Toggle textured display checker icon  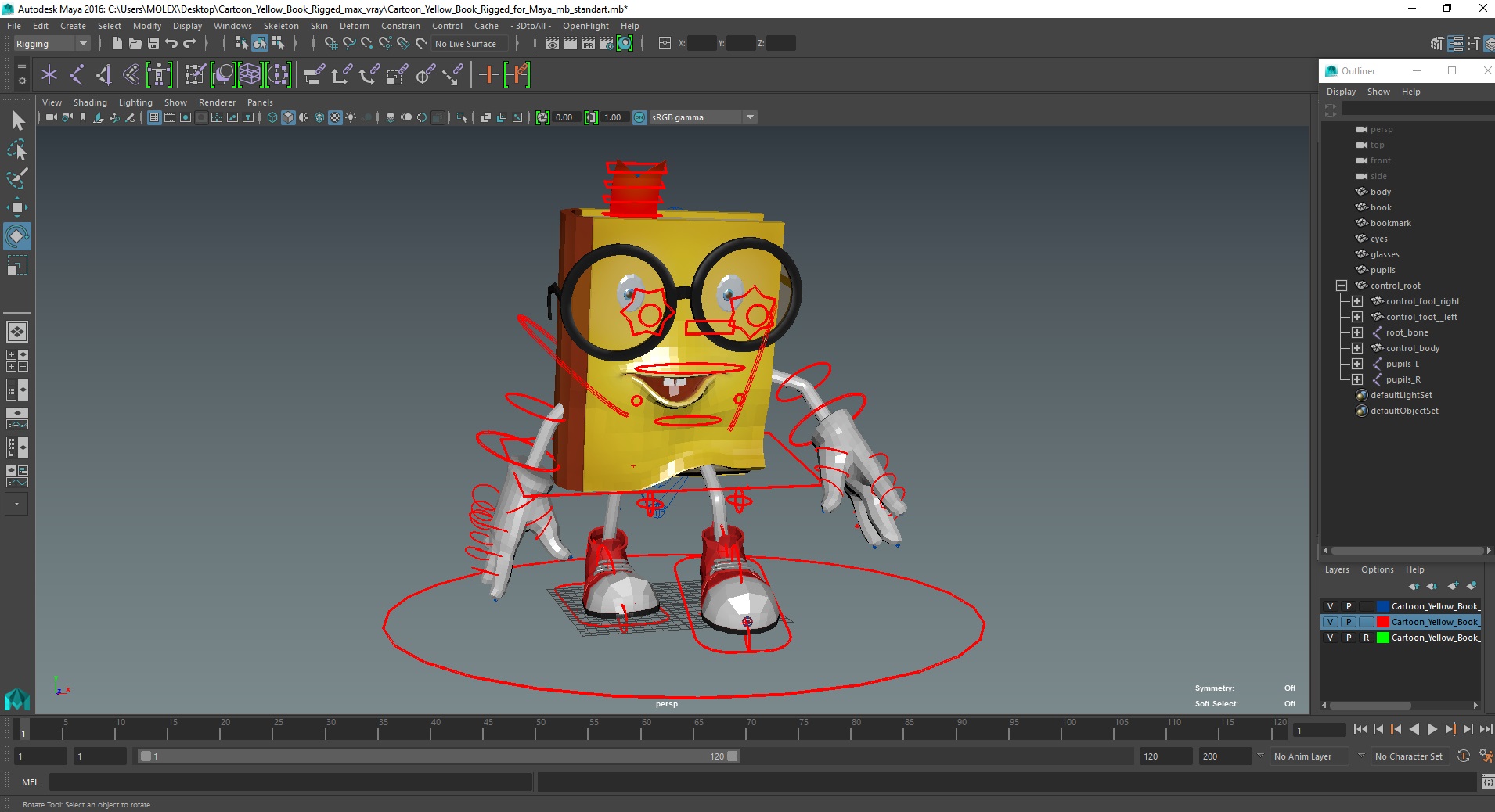(335, 117)
